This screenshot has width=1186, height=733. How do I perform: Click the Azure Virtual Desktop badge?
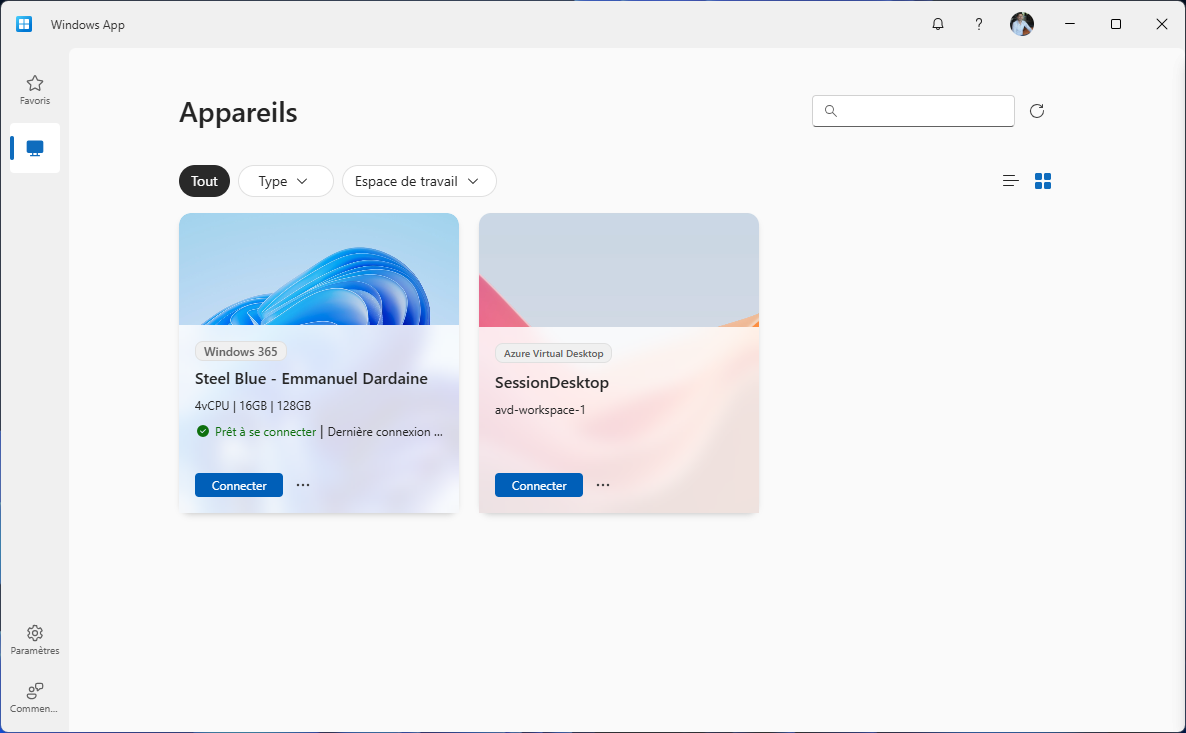[554, 353]
